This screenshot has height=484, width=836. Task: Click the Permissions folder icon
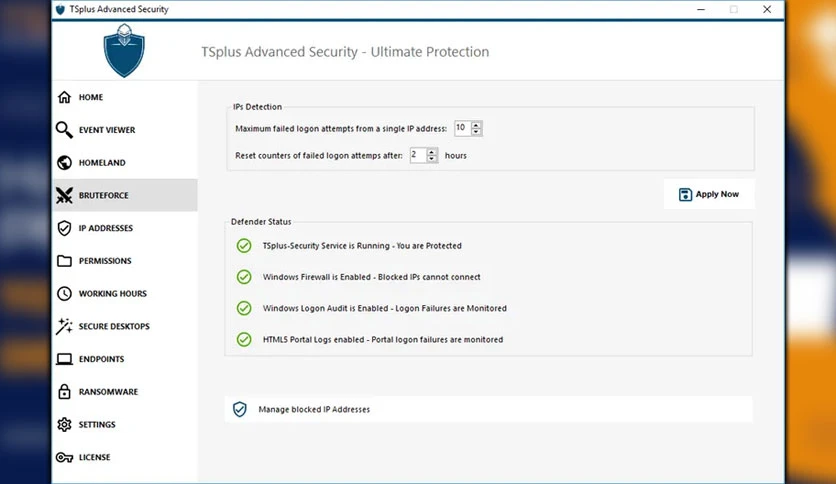[x=65, y=261]
